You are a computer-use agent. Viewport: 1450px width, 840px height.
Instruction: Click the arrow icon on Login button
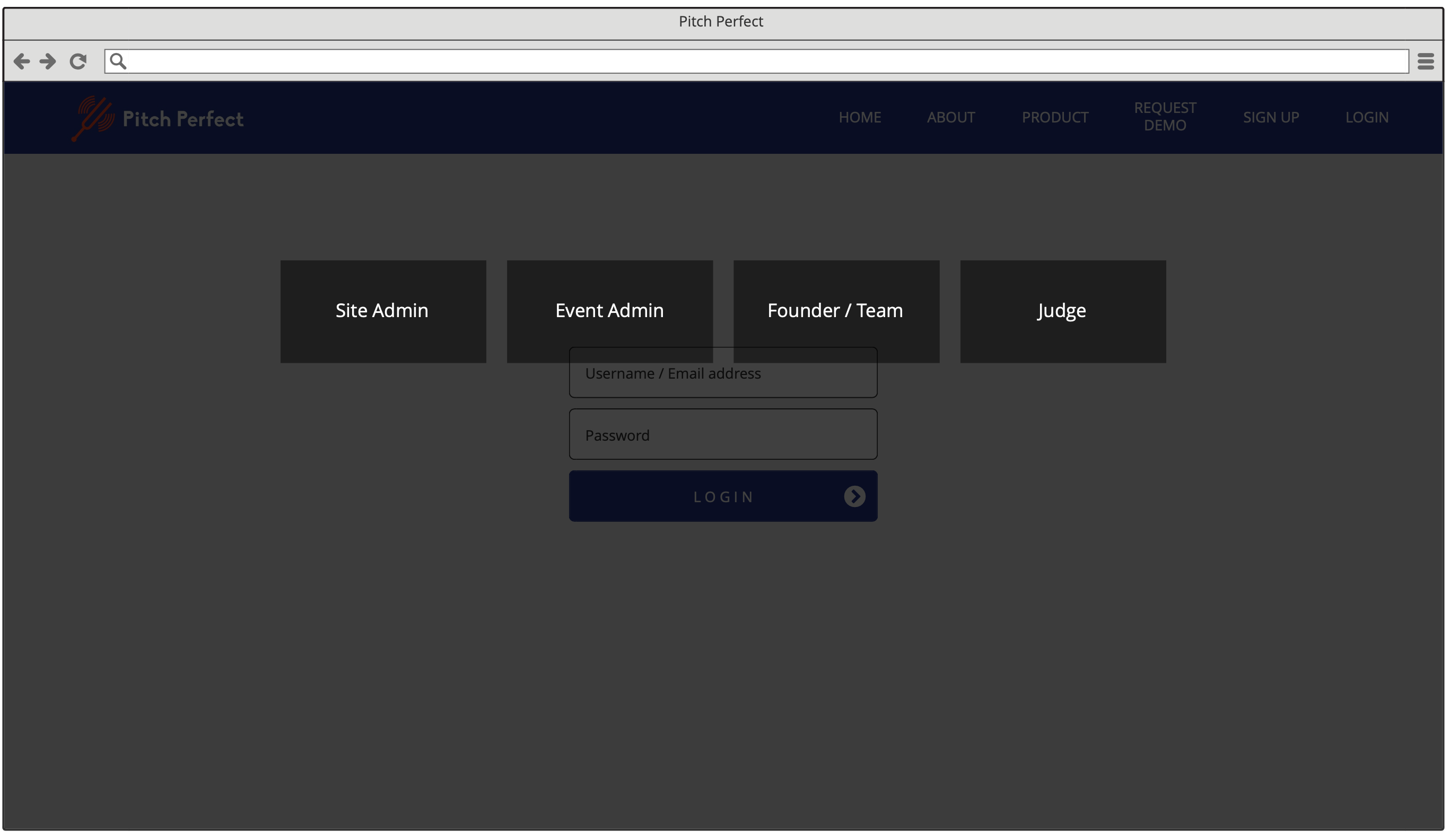tap(854, 496)
